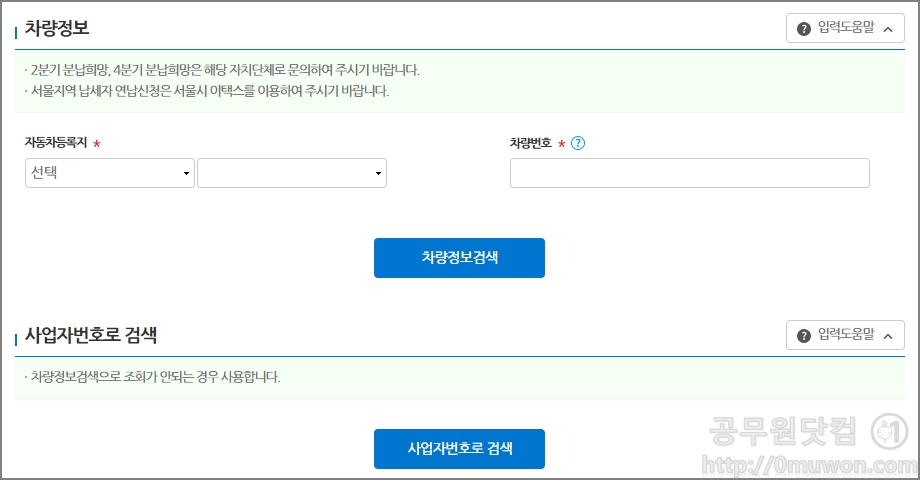Click the 사업자번호로 검색 button
The width and height of the screenshot is (920, 480).
[459, 449]
